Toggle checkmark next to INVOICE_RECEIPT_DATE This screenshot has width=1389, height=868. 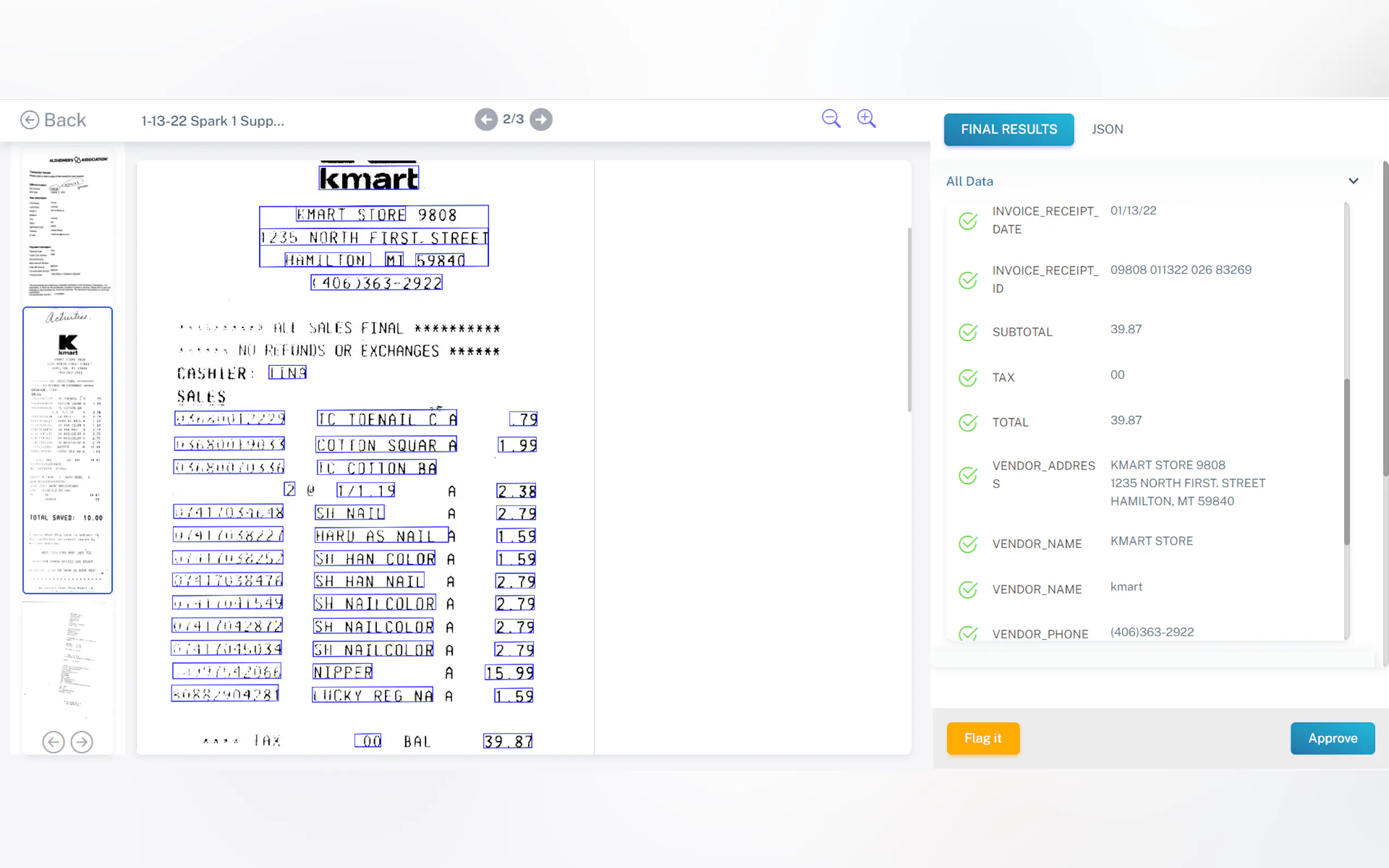(968, 221)
